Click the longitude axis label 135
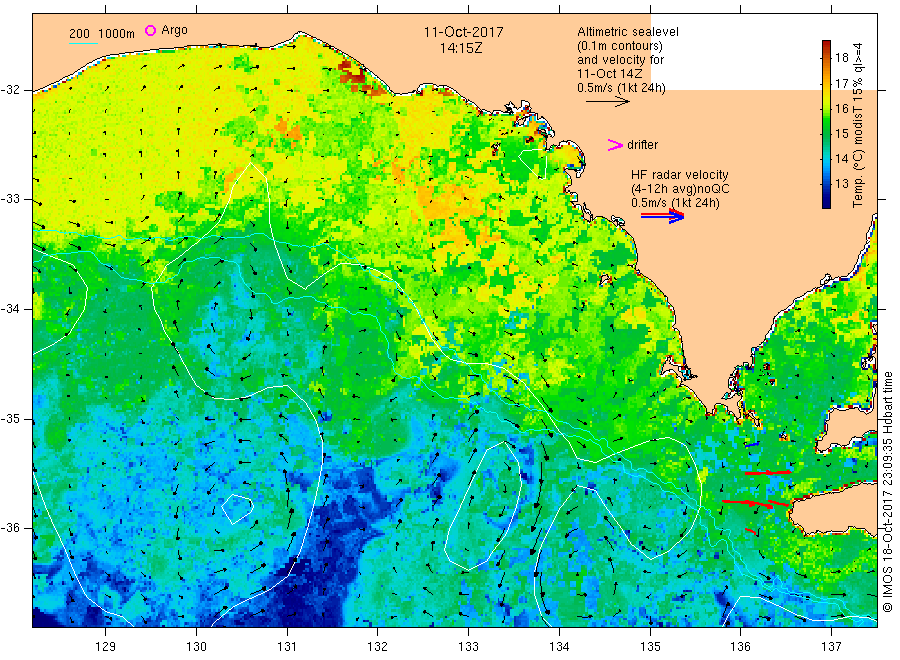This screenshot has height=660, width=900. (650, 647)
